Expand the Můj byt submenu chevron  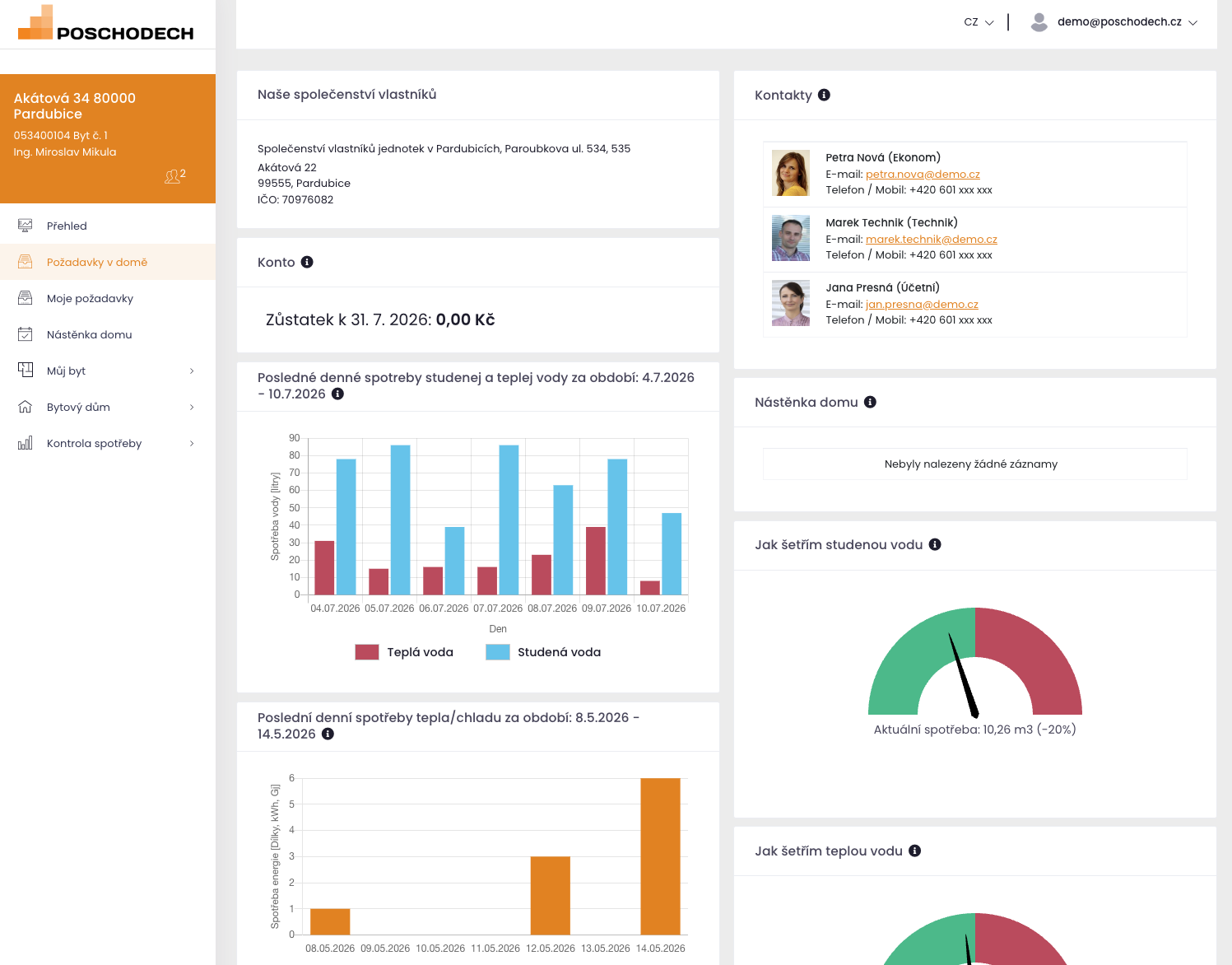(192, 371)
